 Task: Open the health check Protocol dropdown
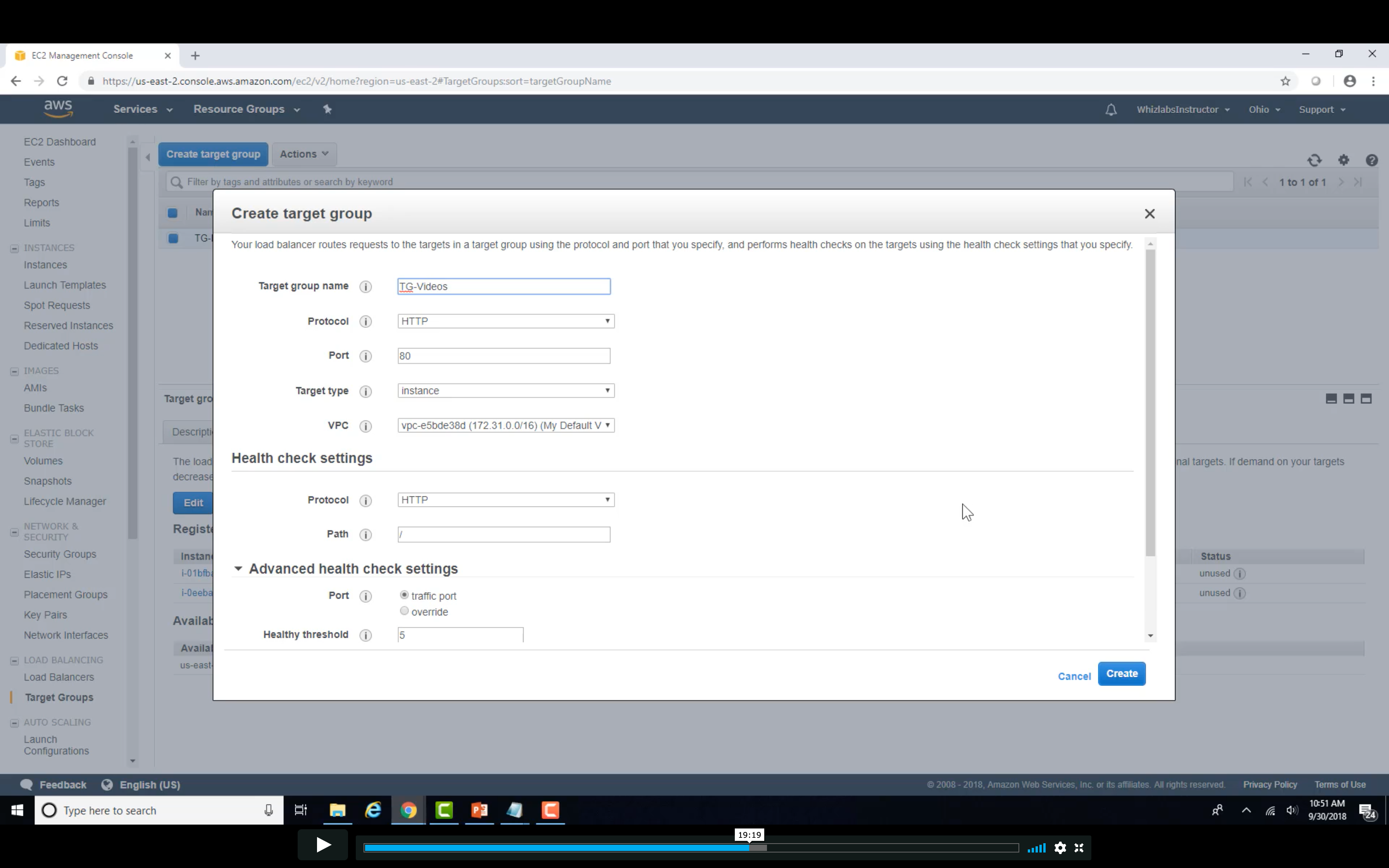(x=505, y=500)
